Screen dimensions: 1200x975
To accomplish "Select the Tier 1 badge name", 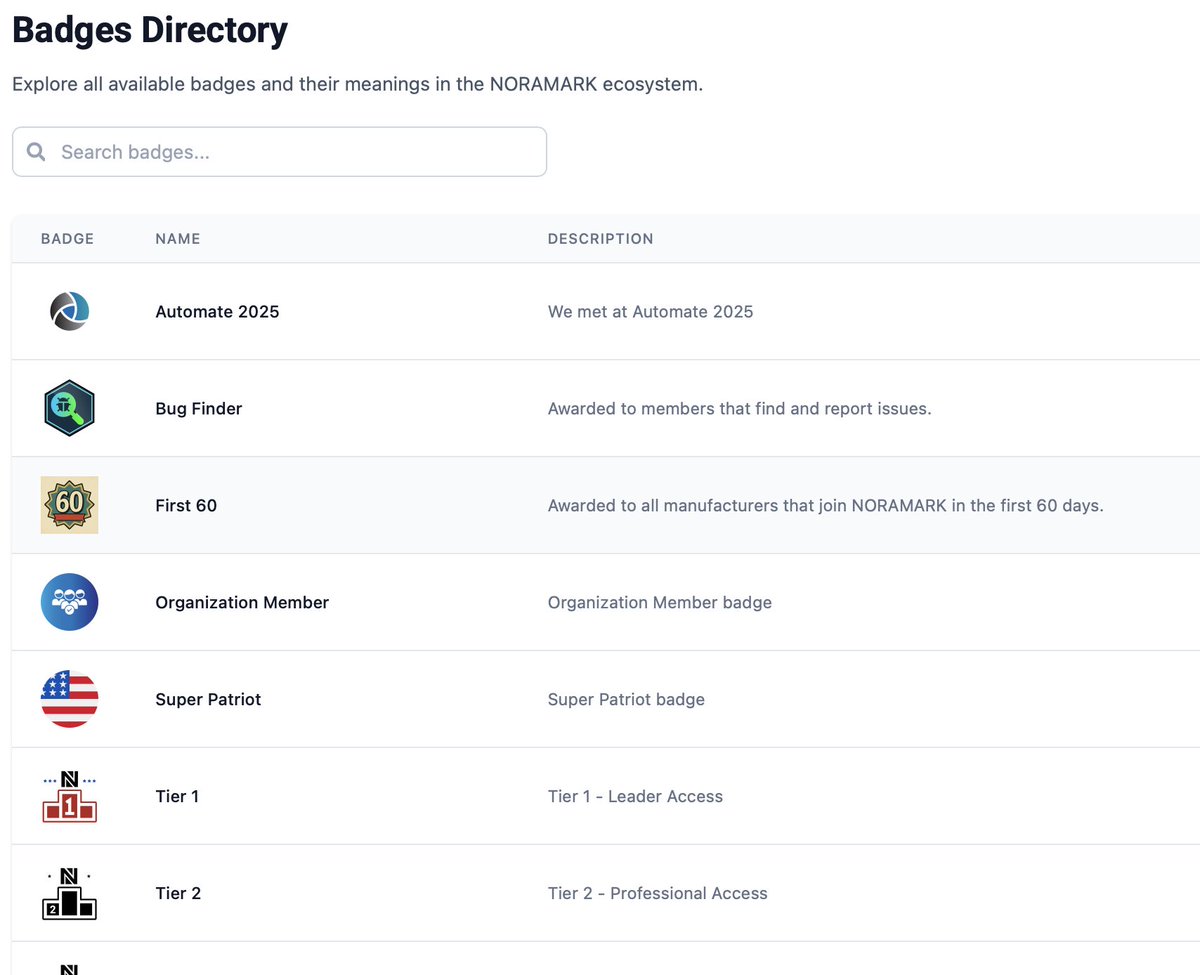I will [177, 796].
